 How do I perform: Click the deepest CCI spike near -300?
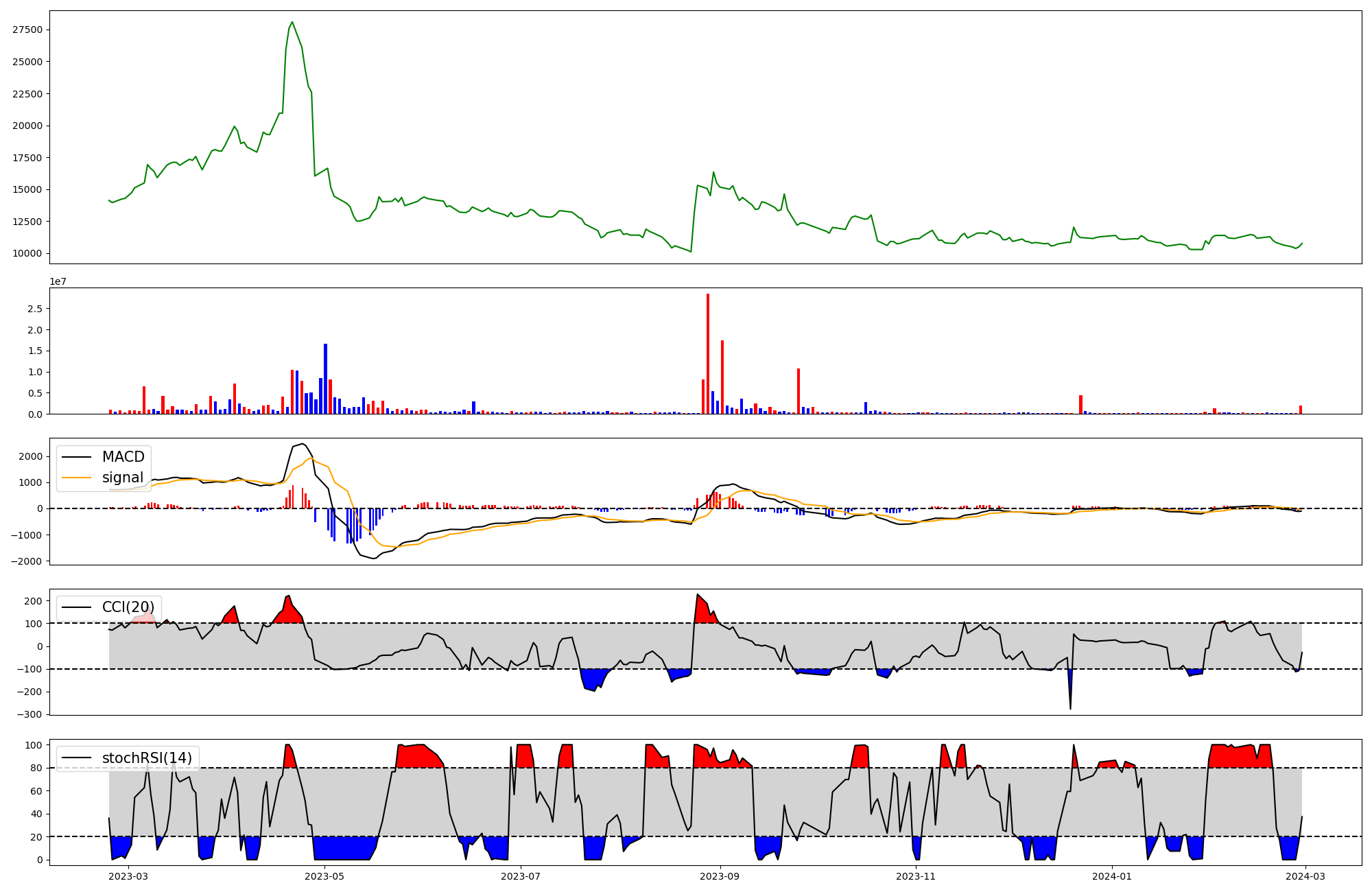(x=1070, y=707)
